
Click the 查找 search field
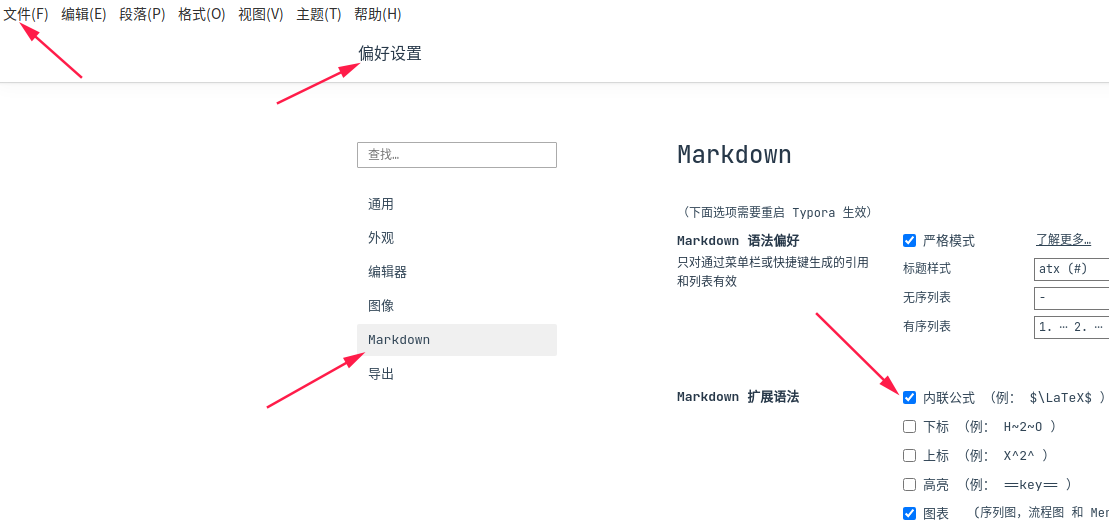[457, 155]
